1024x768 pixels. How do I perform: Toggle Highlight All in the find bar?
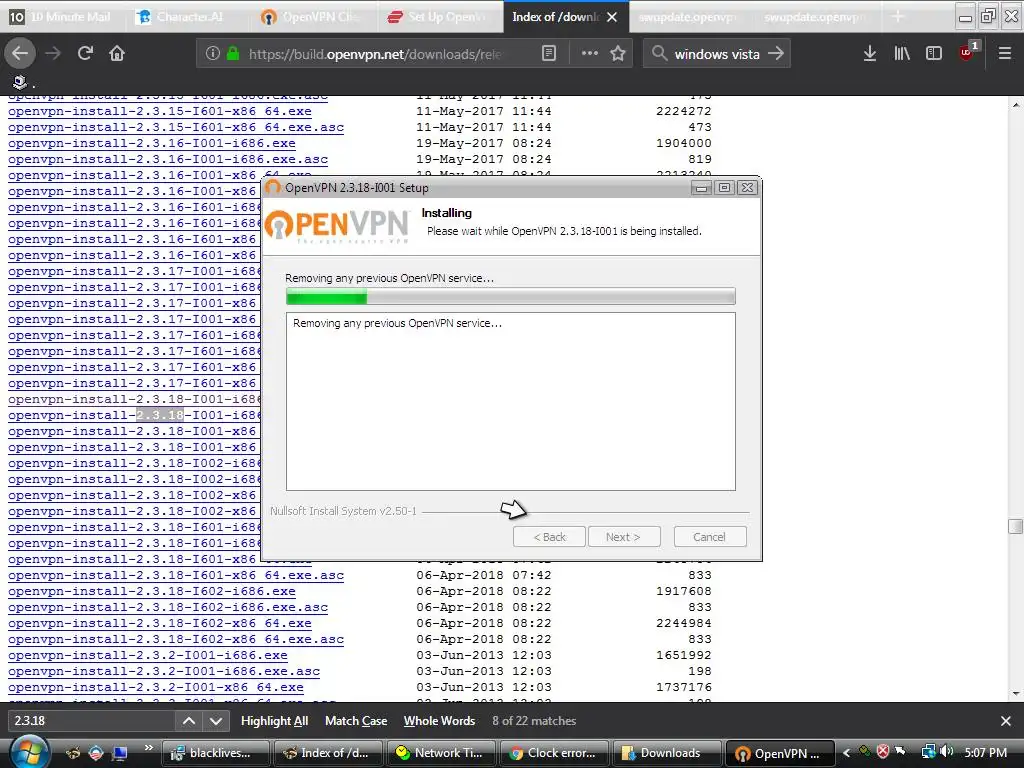274,721
